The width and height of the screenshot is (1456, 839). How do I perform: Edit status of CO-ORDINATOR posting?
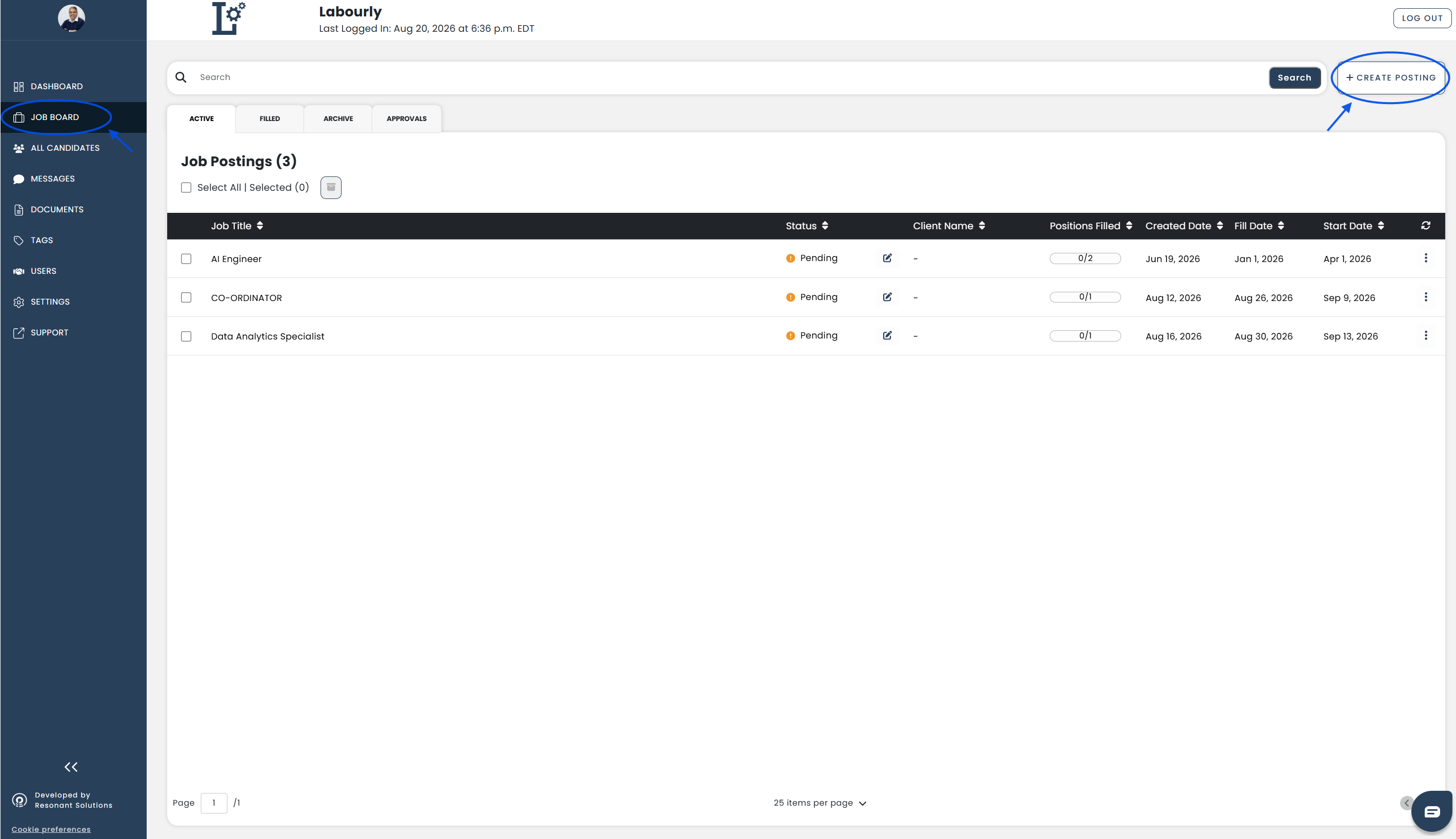(887, 297)
